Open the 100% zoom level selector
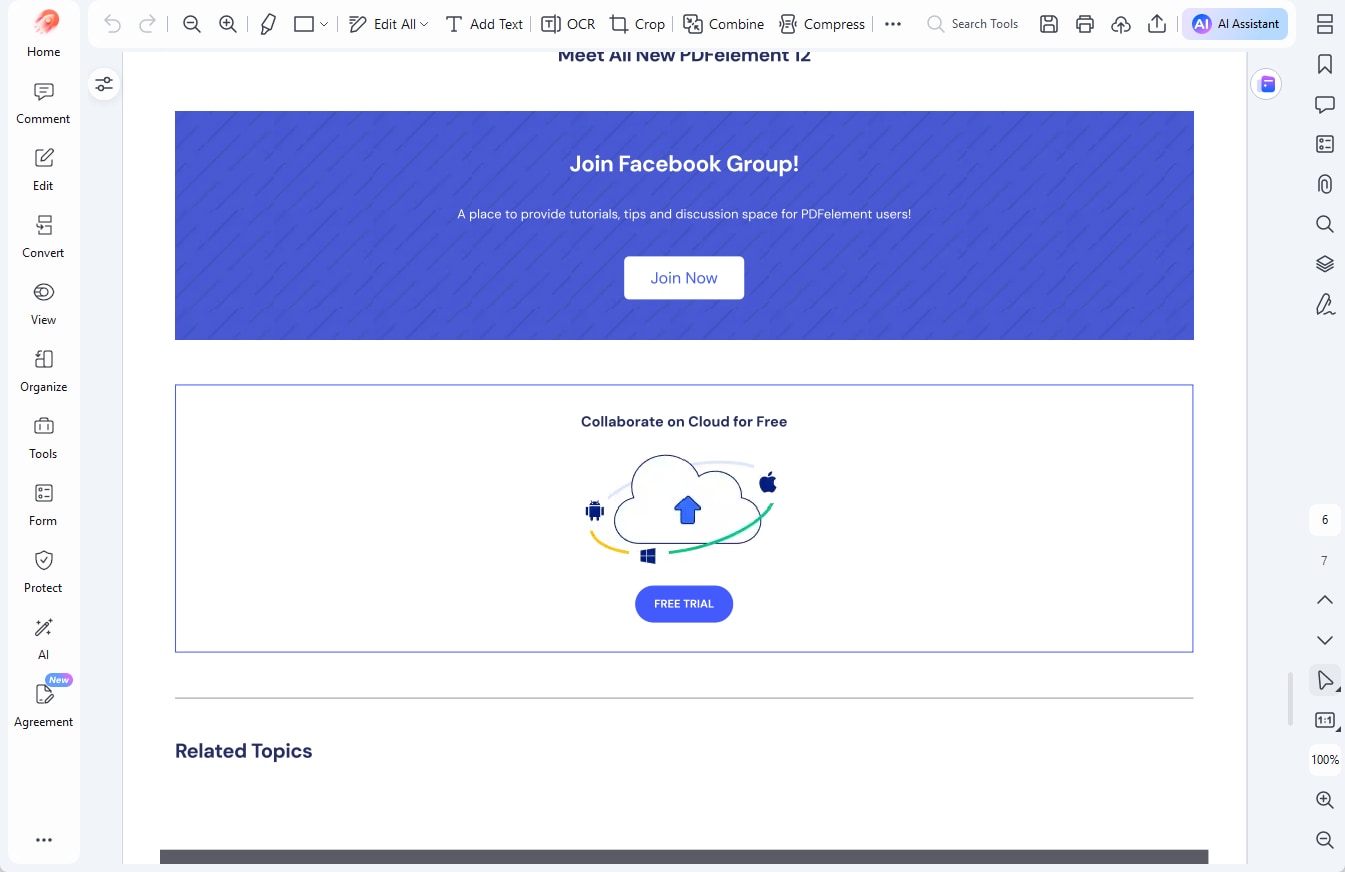Viewport: 1345px width, 872px height. [1325, 760]
